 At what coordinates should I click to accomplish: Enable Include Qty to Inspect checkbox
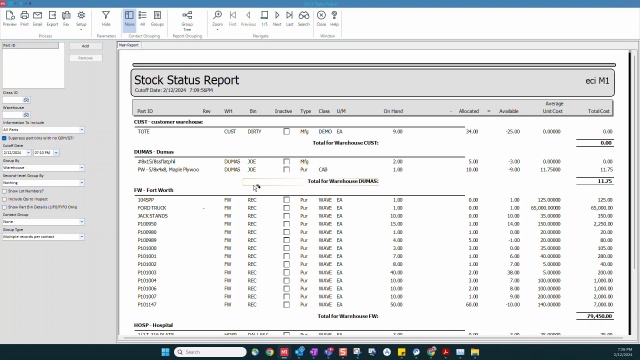(4, 199)
